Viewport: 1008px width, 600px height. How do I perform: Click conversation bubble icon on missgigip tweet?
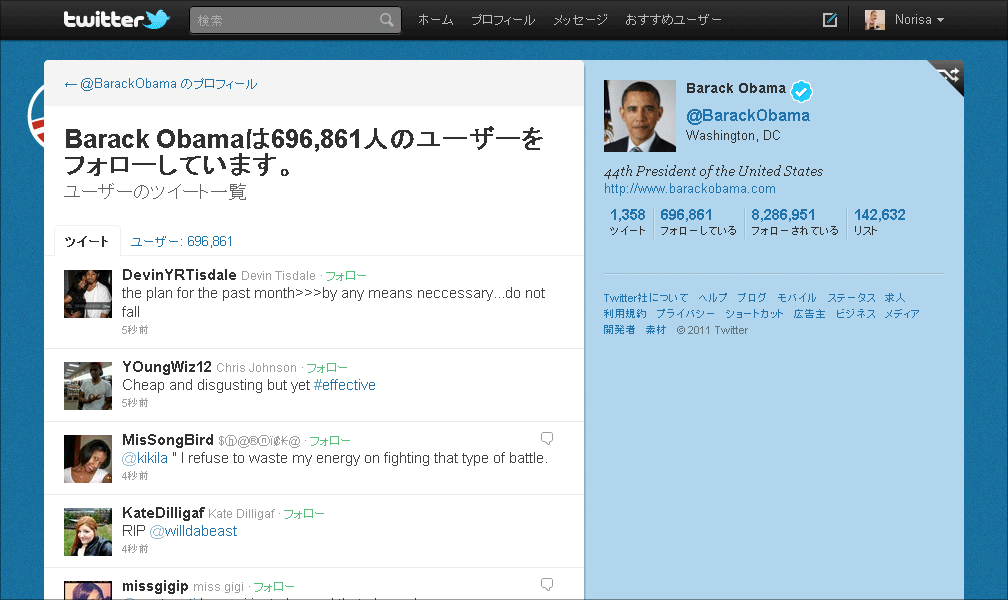pyautogui.click(x=547, y=585)
